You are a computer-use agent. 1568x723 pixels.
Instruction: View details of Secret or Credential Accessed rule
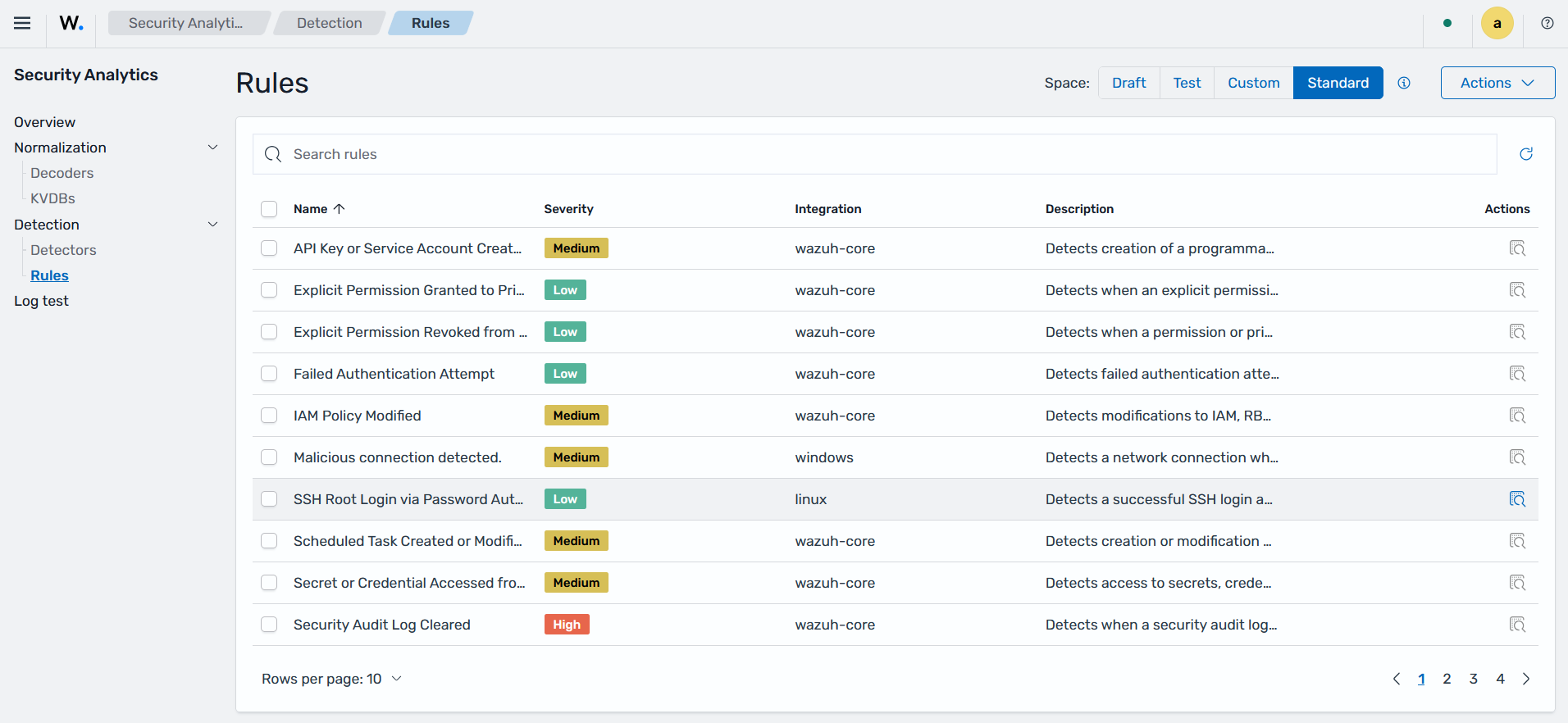pyautogui.click(x=1517, y=583)
